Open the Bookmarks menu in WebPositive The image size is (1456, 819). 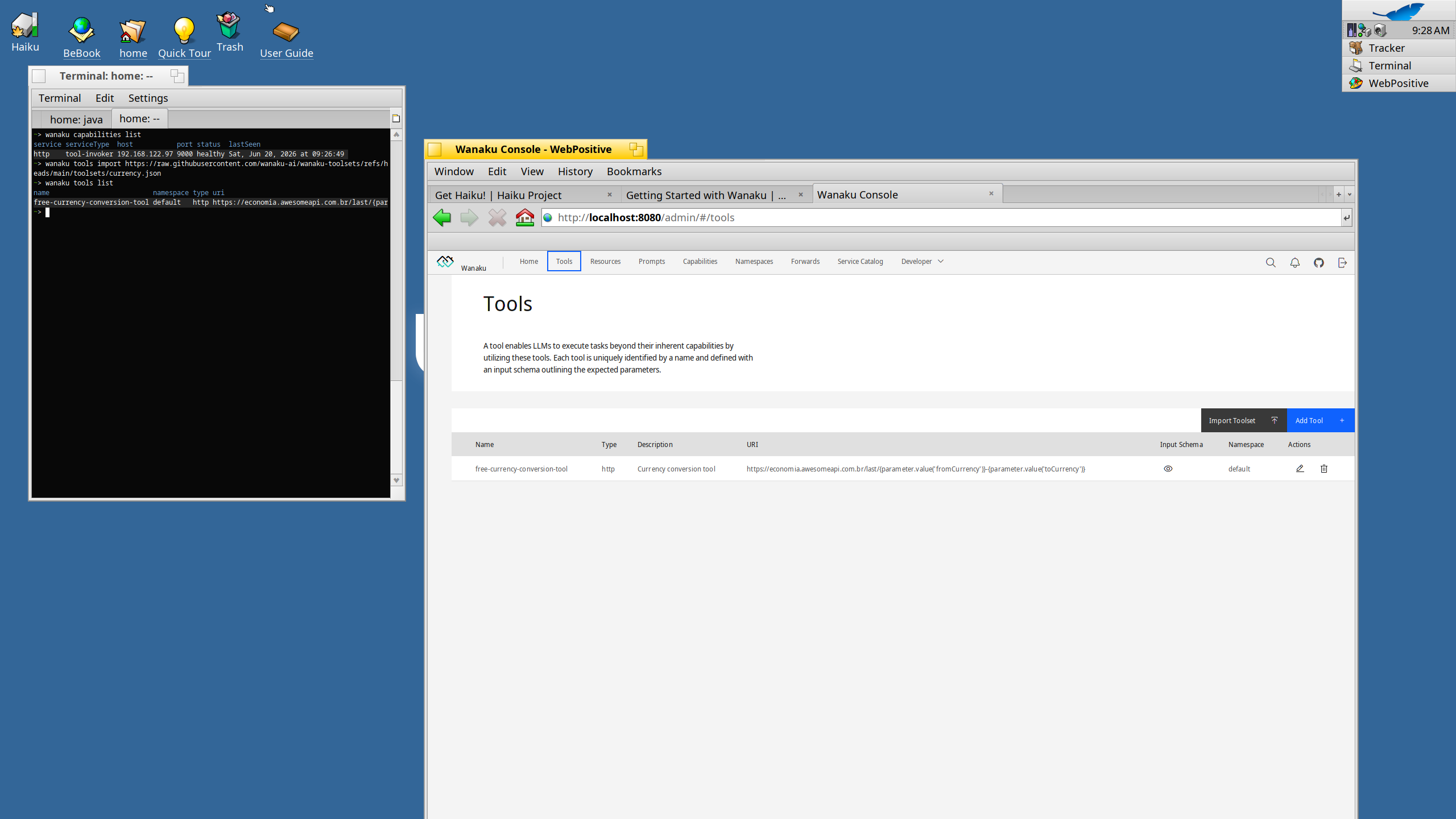(634, 171)
